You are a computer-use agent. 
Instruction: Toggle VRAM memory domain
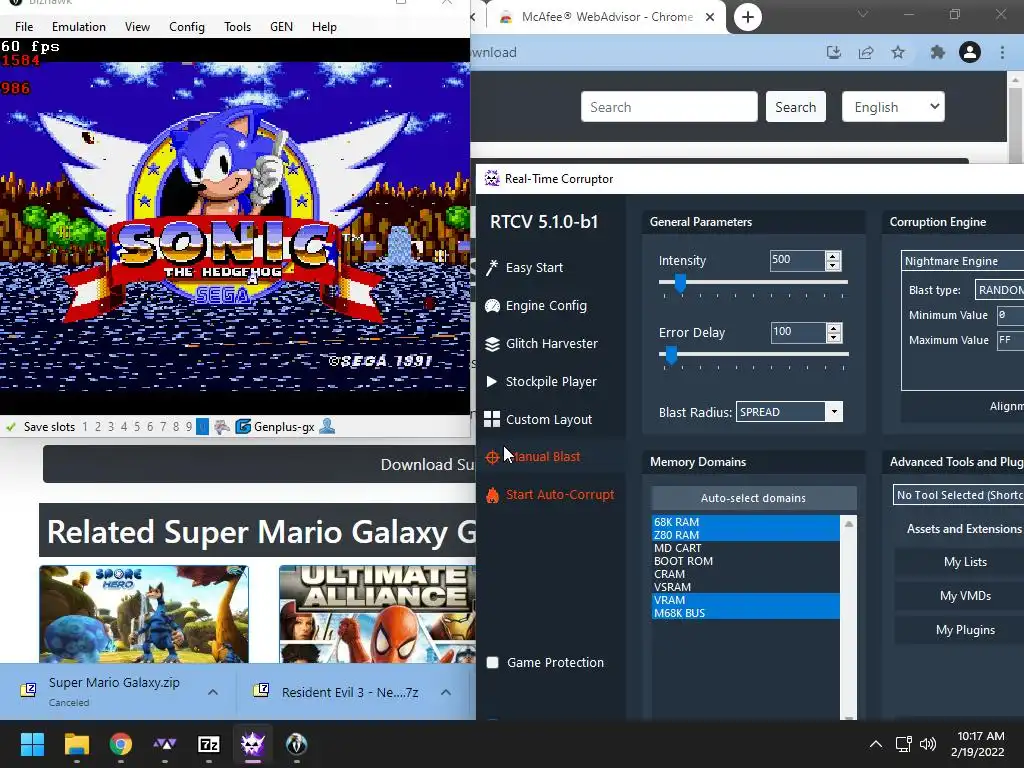(x=745, y=600)
